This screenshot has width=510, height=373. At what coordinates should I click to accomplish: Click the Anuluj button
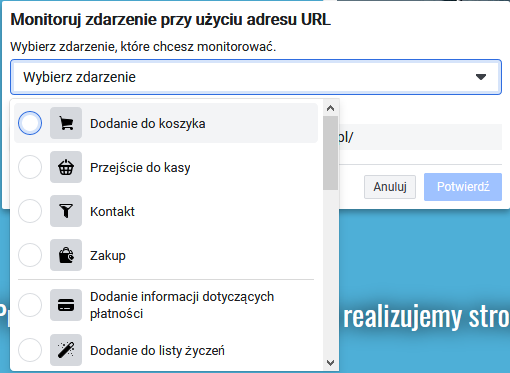point(390,187)
